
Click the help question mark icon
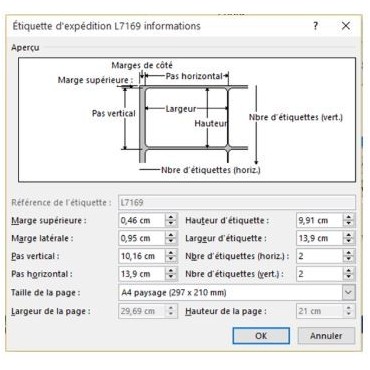(315, 26)
